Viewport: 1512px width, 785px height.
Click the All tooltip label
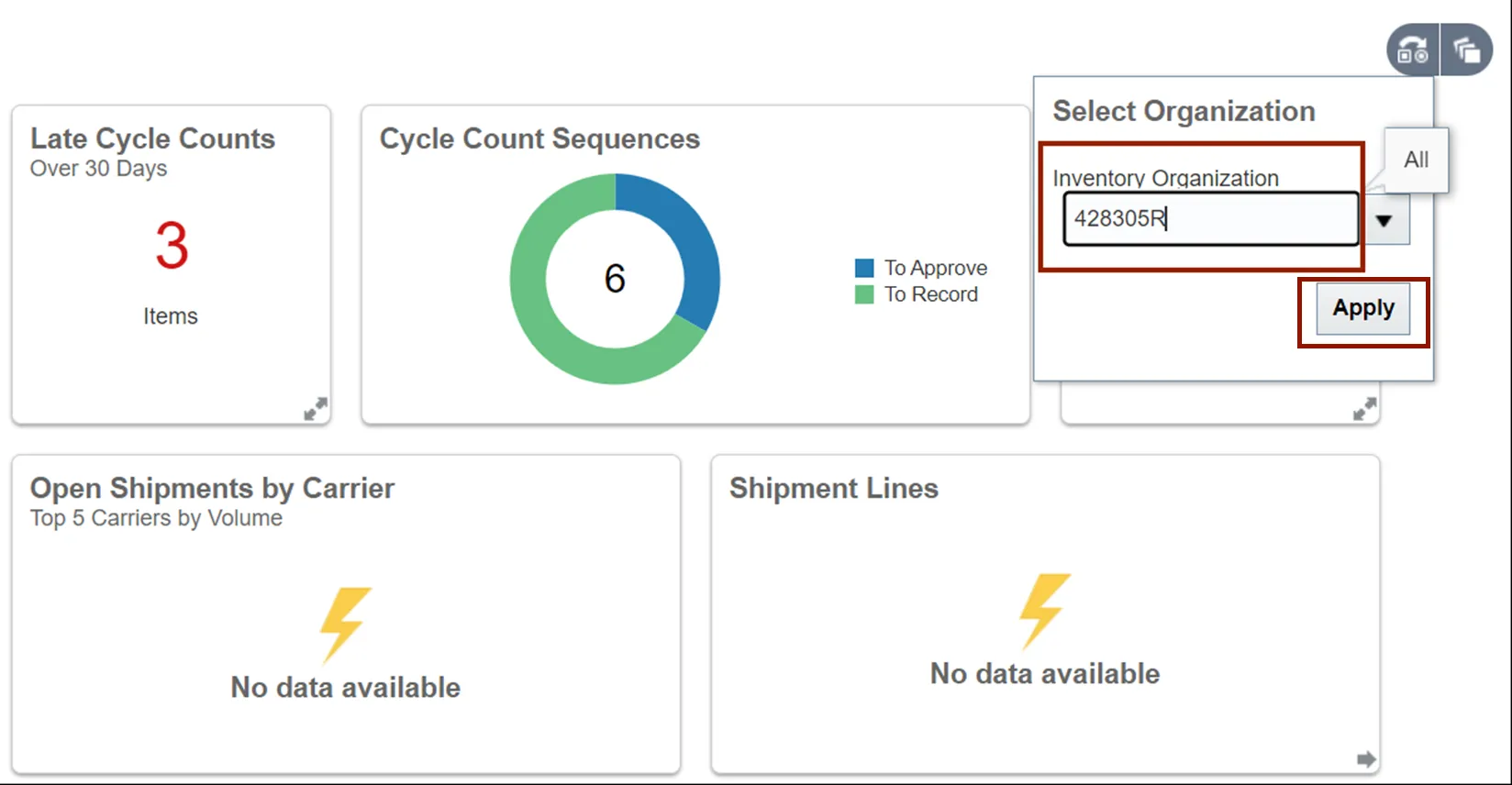click(x=1416, y=160)
